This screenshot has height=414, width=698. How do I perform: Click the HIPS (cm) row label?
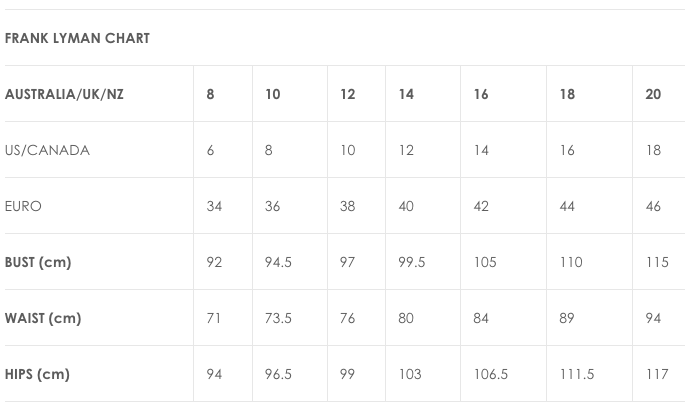tap(37, 374)
